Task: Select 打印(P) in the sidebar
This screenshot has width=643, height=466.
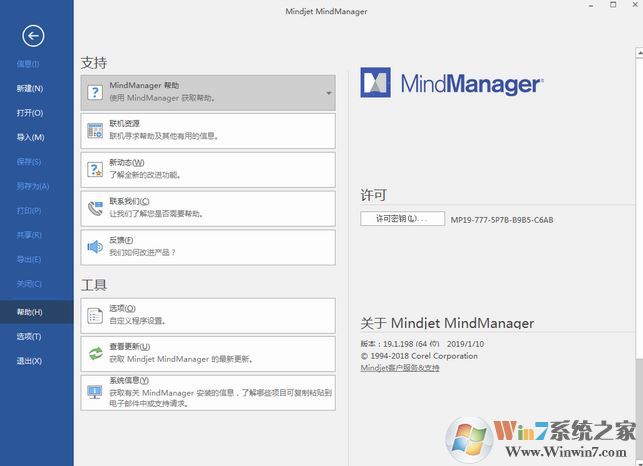Action: click(29, 210)
